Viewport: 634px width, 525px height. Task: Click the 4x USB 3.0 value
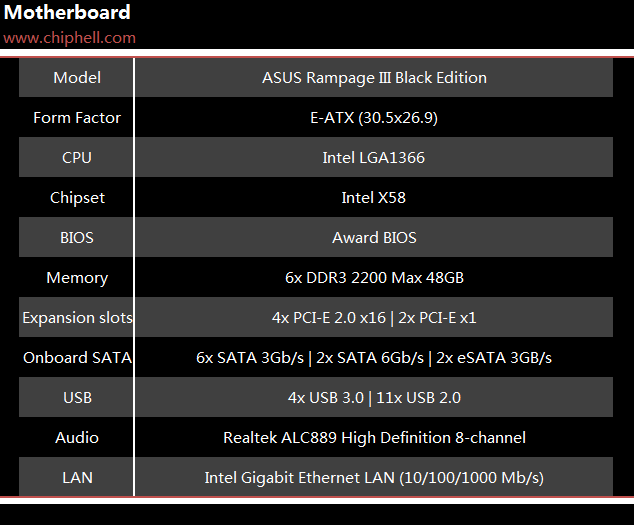326,398
